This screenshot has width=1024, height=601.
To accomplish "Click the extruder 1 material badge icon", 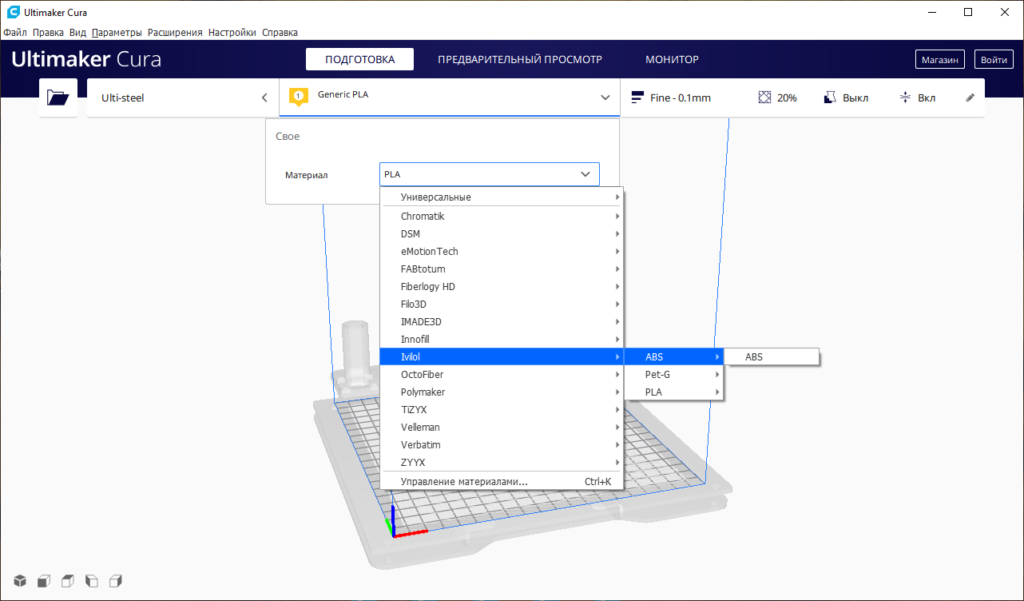I will [x=297, y=97].
